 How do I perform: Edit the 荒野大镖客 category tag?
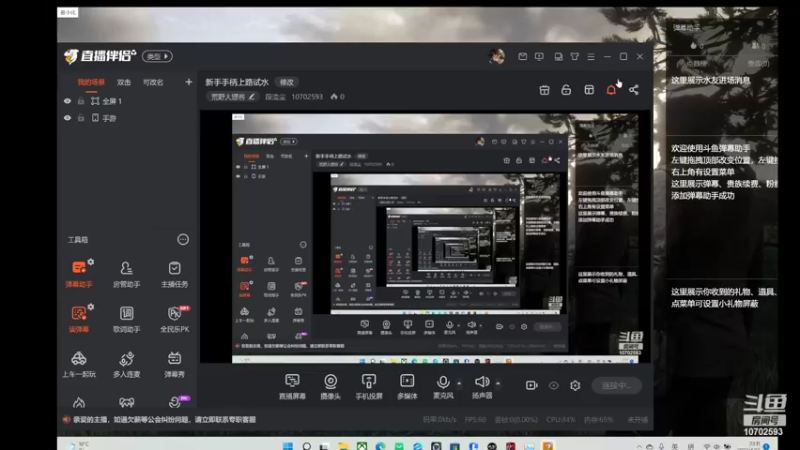click(x=233, y=96)
